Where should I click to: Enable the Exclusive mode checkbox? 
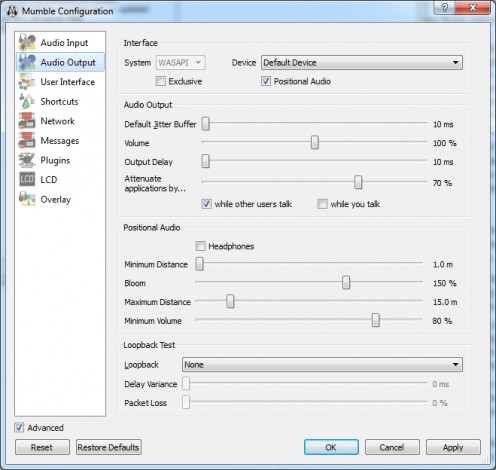pyautogui.click(x=161, y=81)
